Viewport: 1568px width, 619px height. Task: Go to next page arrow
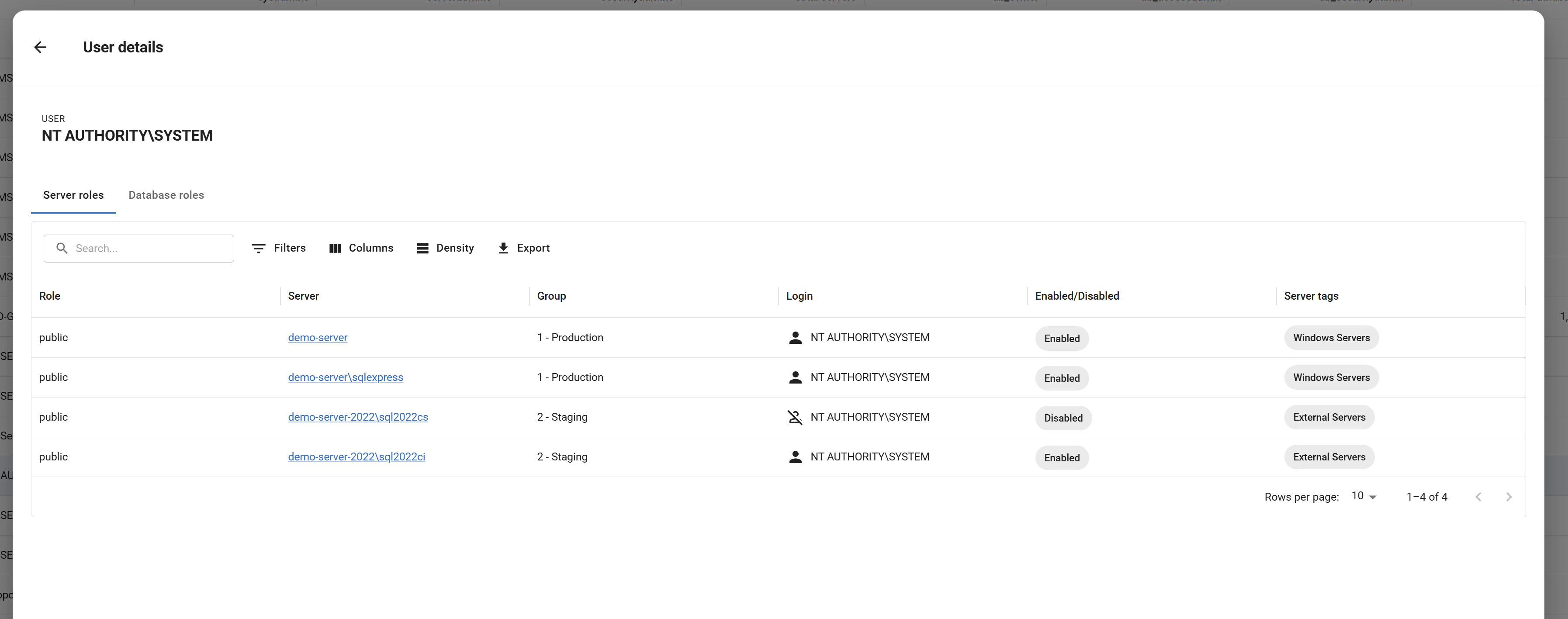click(x=1508, y=497)
